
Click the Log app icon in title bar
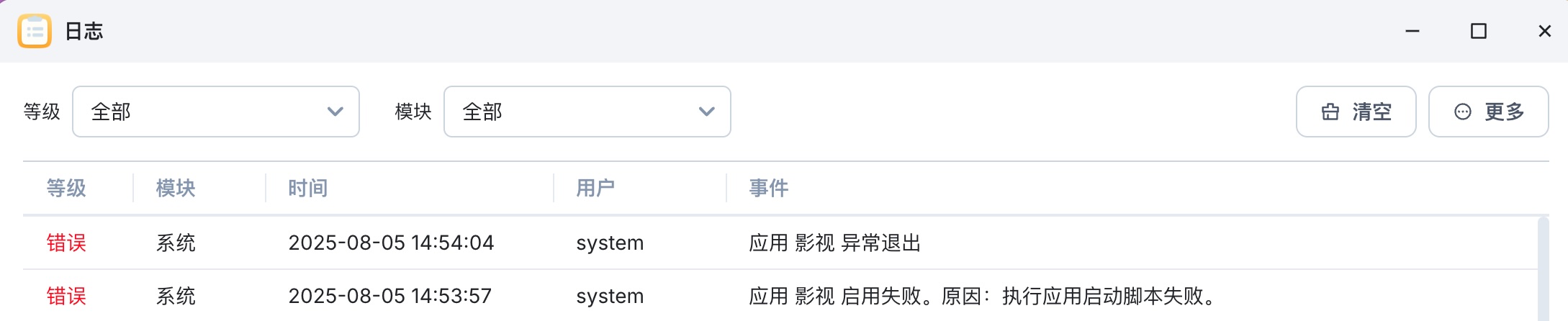pos(35,31)
